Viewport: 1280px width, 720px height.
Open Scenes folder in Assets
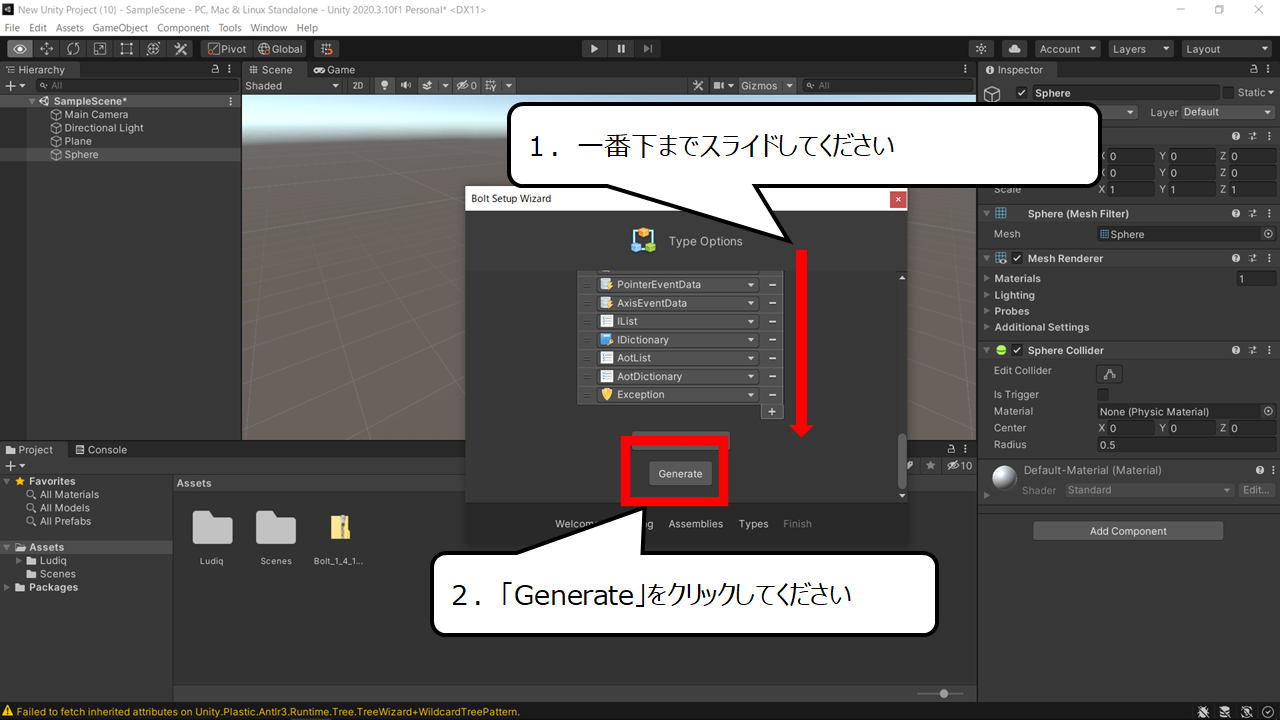(276, 538)
